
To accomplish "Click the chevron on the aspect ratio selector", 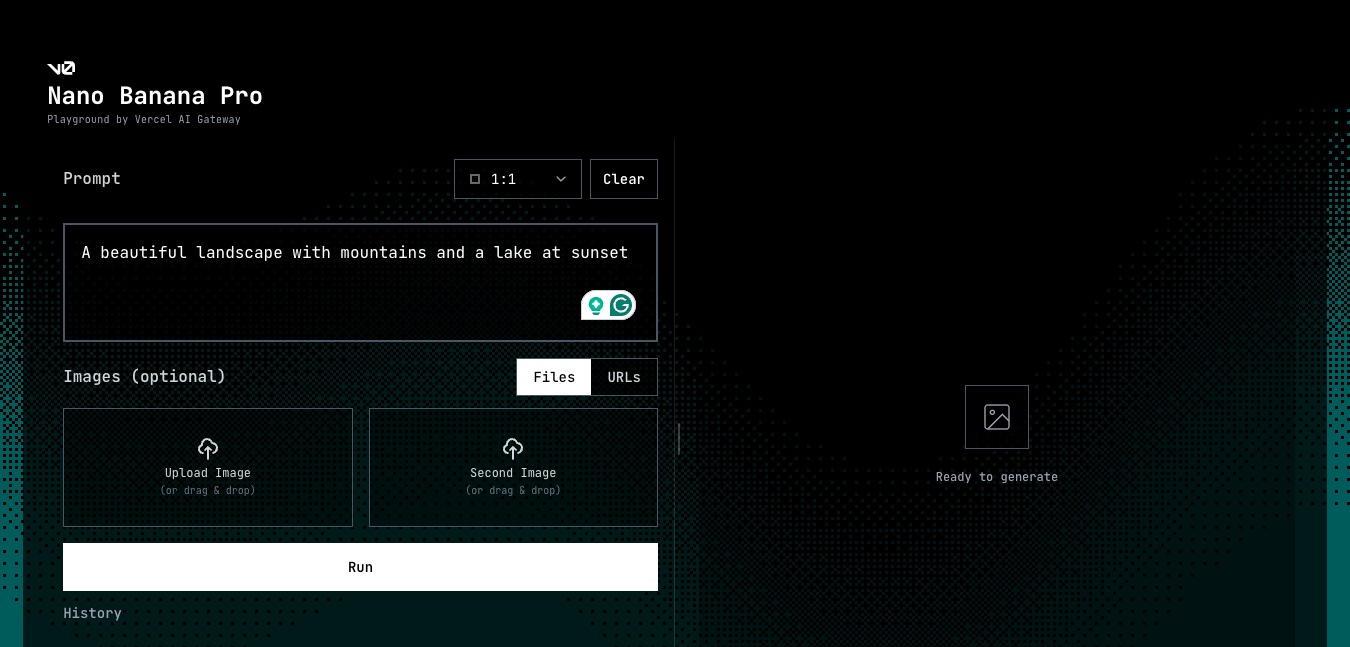I will tap(559, 179).
